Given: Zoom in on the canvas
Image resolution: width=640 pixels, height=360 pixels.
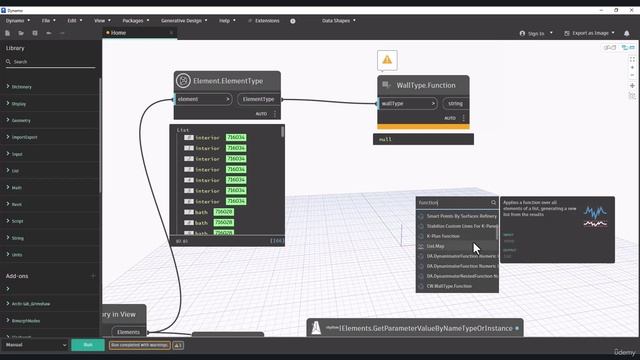Looking at the screenshot, I should tap(632, 67).
